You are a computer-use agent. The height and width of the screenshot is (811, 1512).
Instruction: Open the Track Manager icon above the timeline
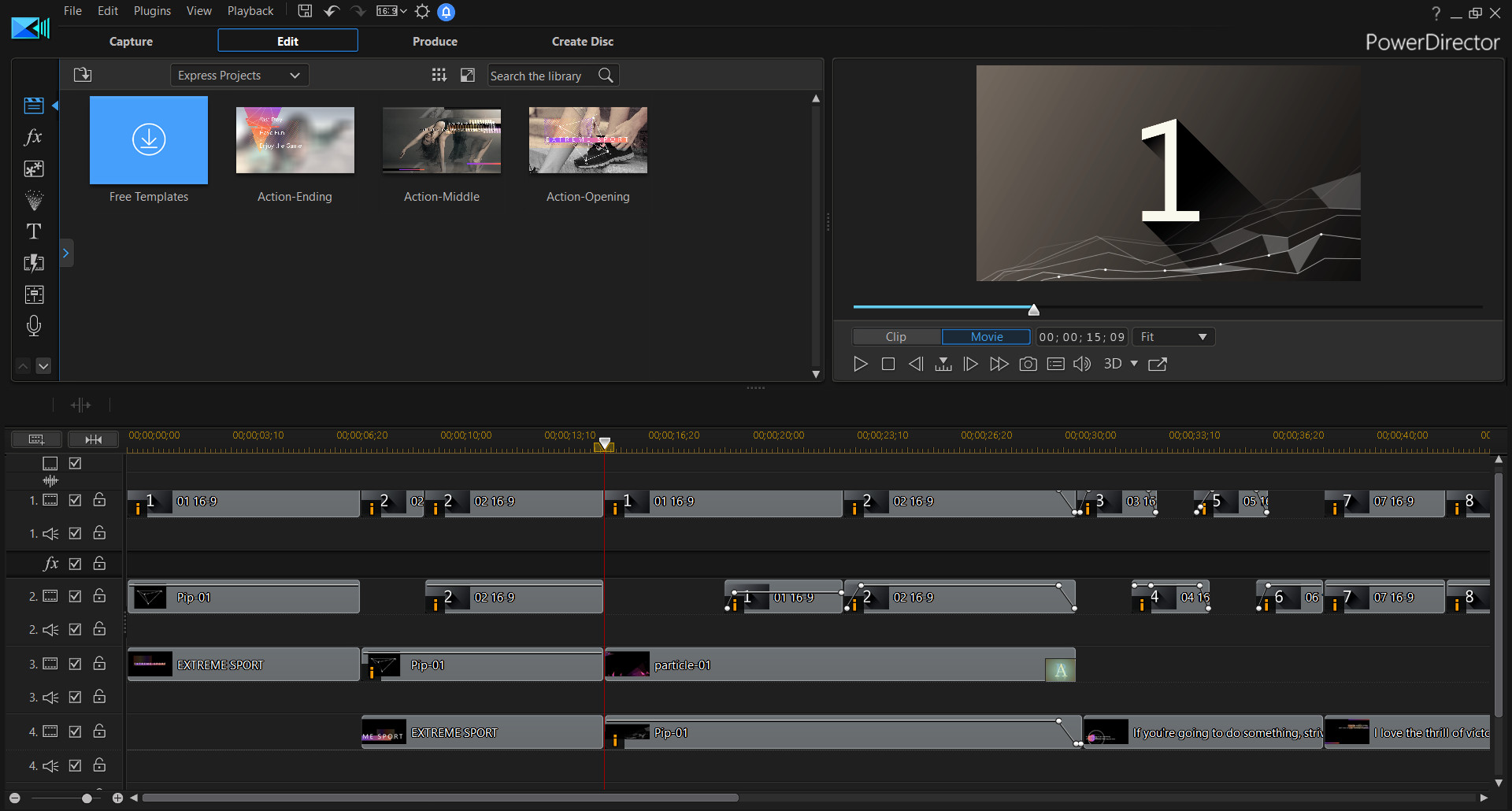point(35,439)
